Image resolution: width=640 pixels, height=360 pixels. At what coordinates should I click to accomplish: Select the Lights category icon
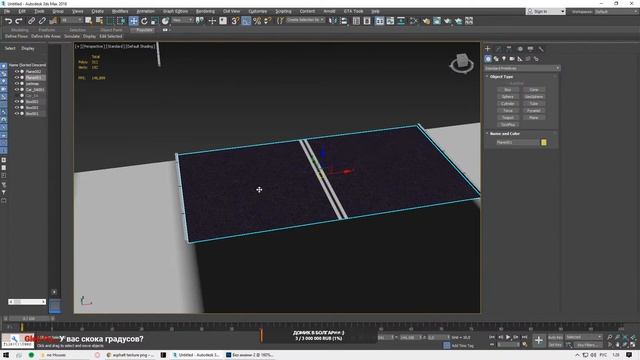tap(504, 59)
